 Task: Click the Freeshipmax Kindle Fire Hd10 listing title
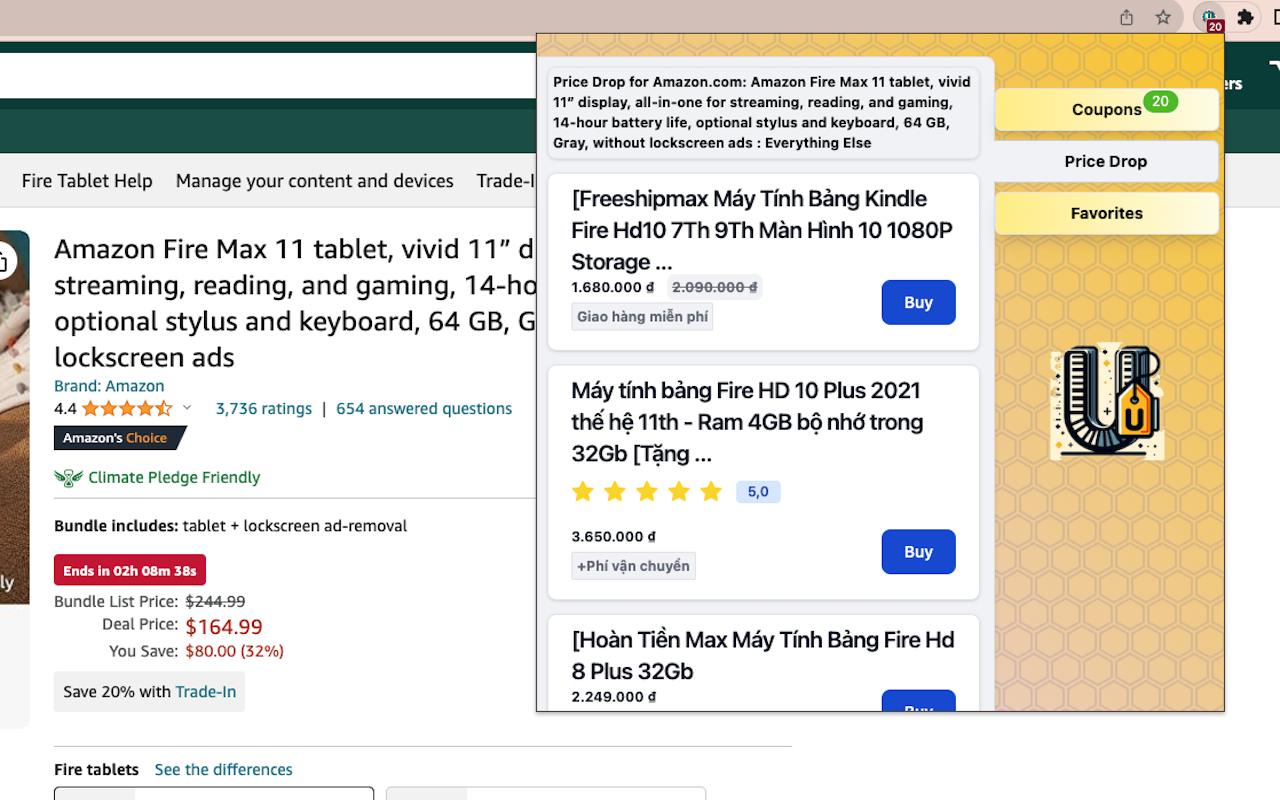762,230
